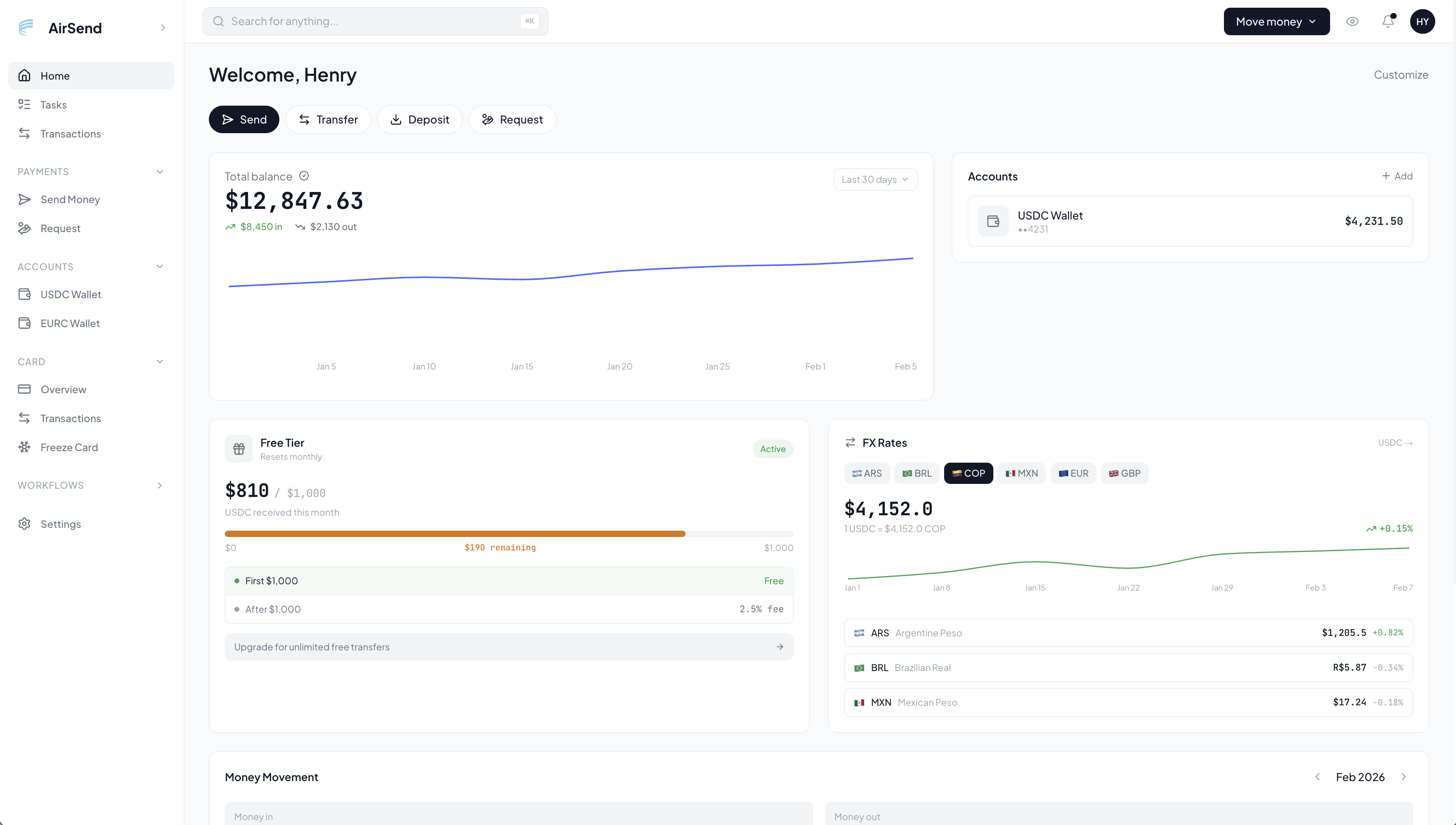Select the Freeze Card icon
Image resolution: width=1456 pixels, height=825 pixels.
pyautogui.click(x=25, y=447)
